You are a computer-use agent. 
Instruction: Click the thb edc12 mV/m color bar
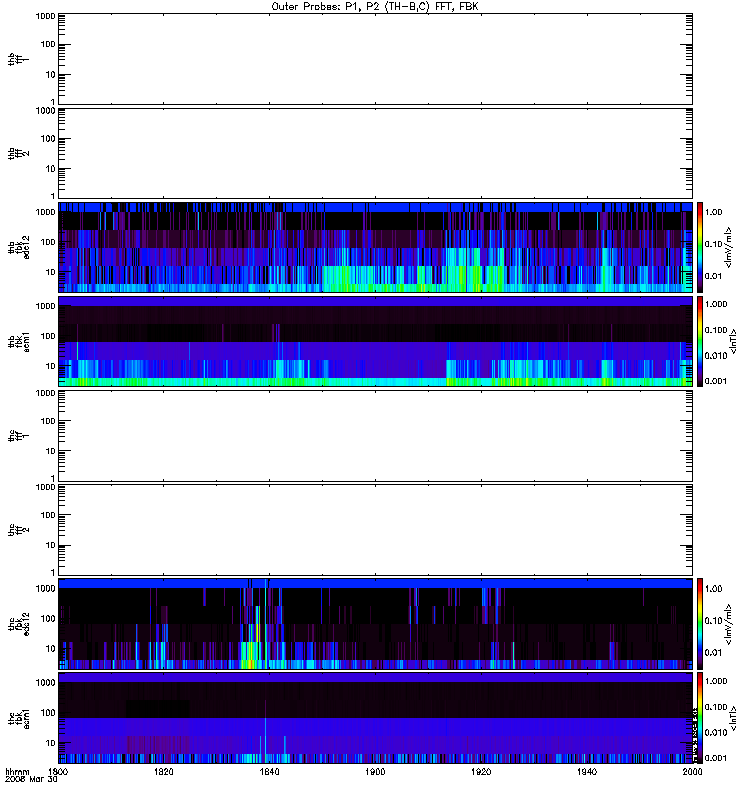(700, 247)
